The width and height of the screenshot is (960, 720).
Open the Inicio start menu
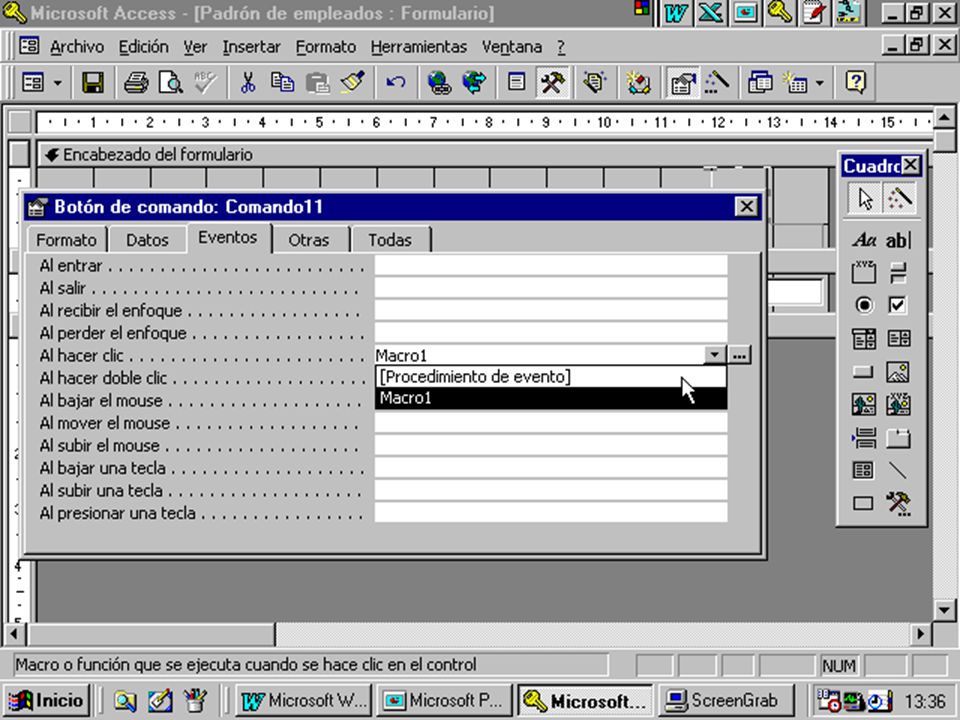point(47,700)
